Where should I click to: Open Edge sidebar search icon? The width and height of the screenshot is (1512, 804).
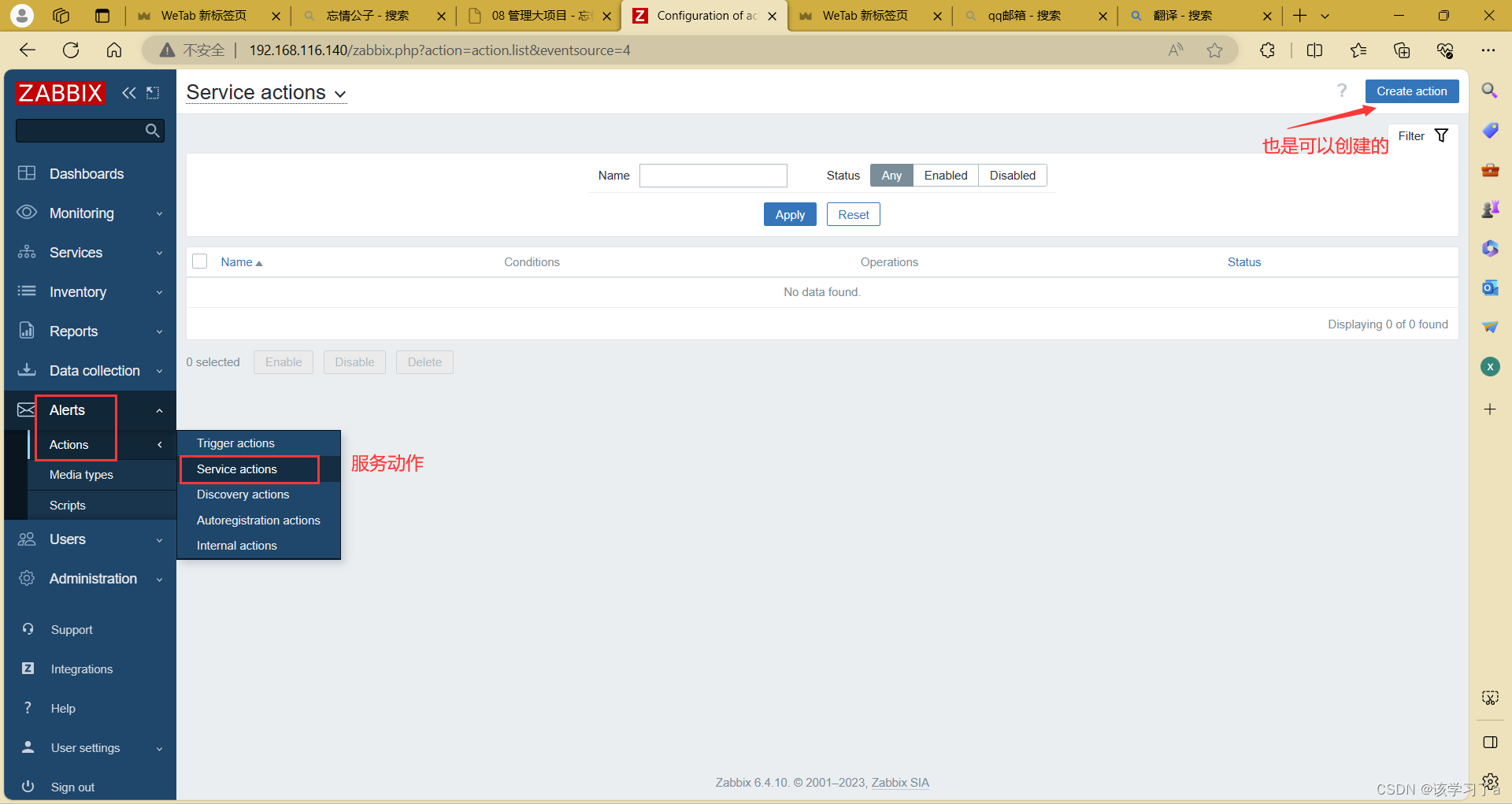[x=1490, y=91]
